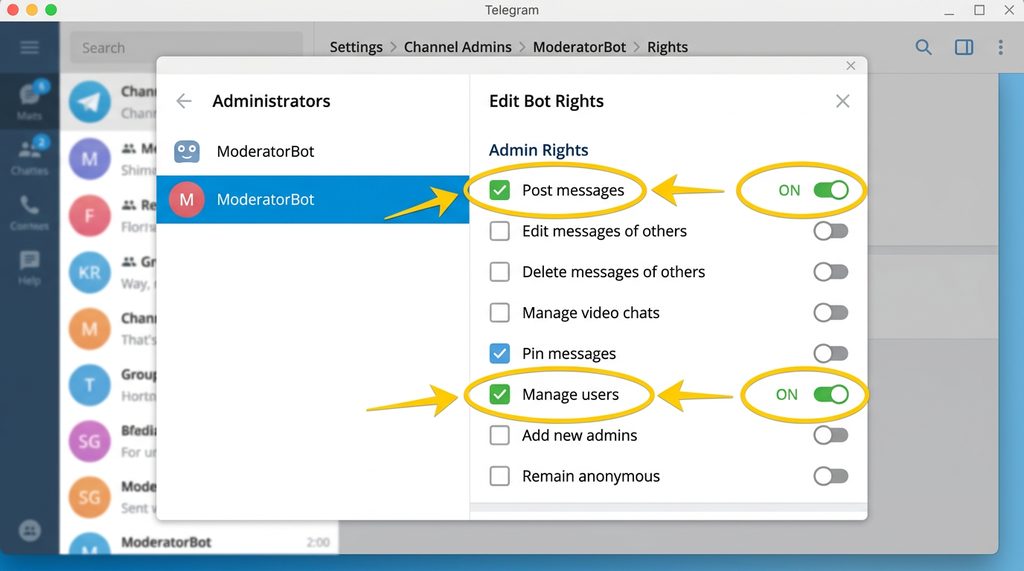Screen dimensions: 1024x571
Task: Close the Edit Bot Rights panel
Action: tap(842, 101)
